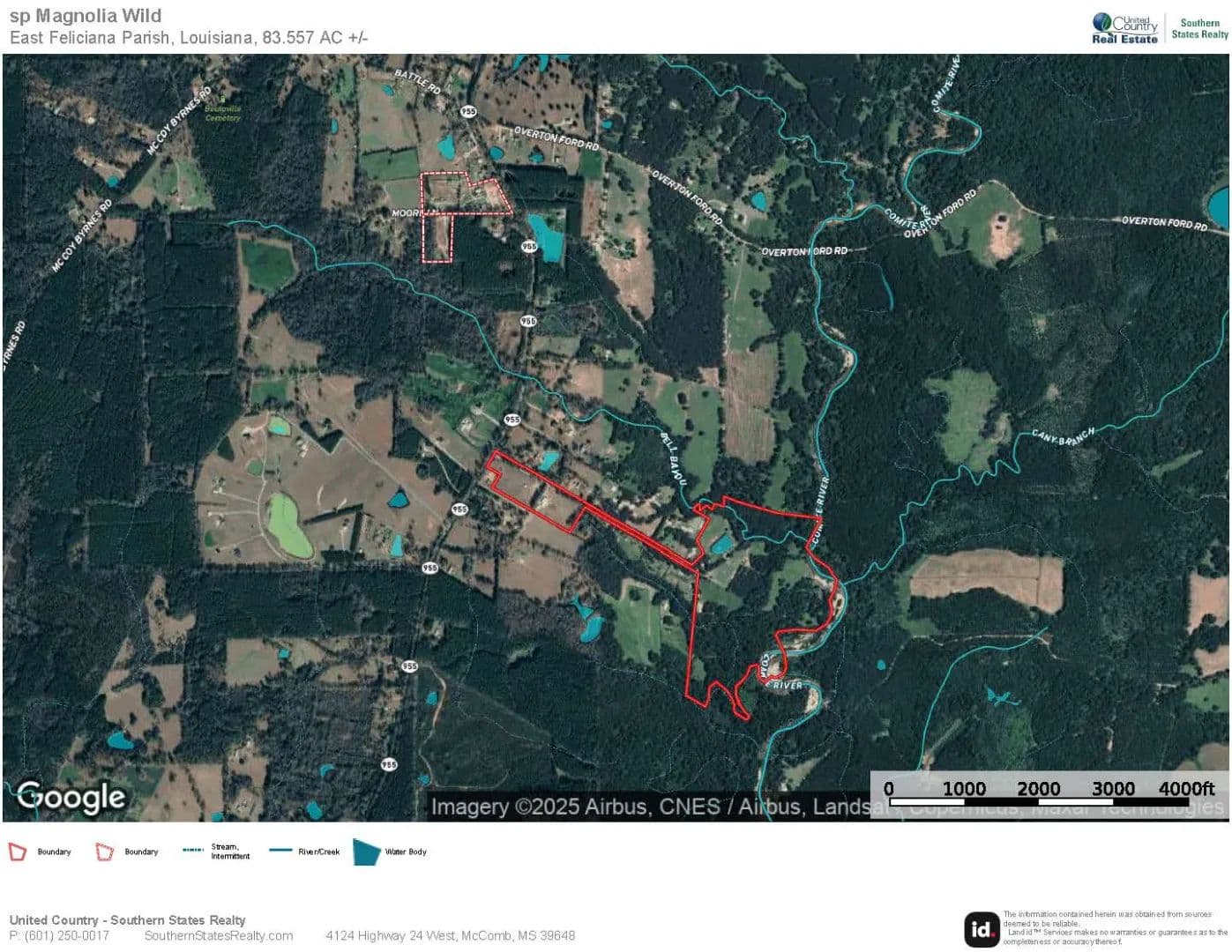Viewport: 1232px width, 952px height.
Task: Click the River/Creek legend line symbol
Action: [x=280, y=851]
